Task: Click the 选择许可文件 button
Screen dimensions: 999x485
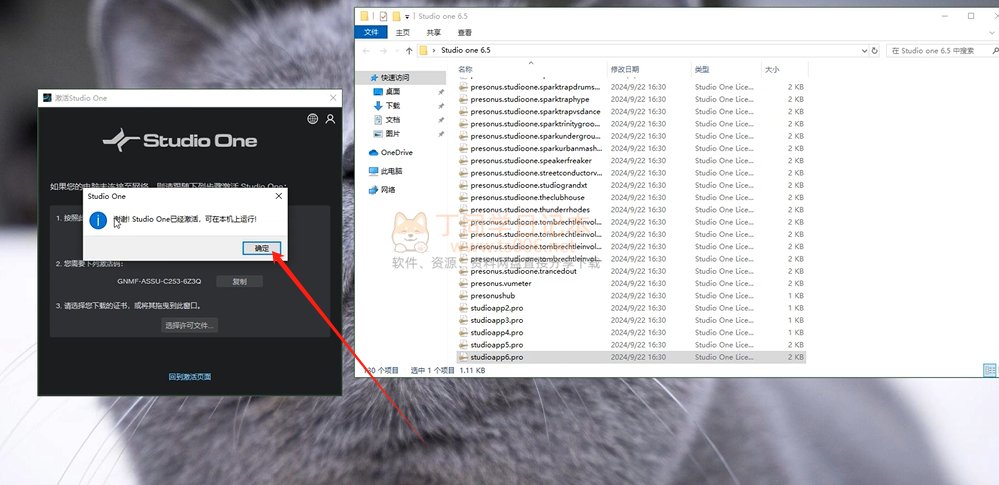Action: pyautogui.click(x=189, y=325)
